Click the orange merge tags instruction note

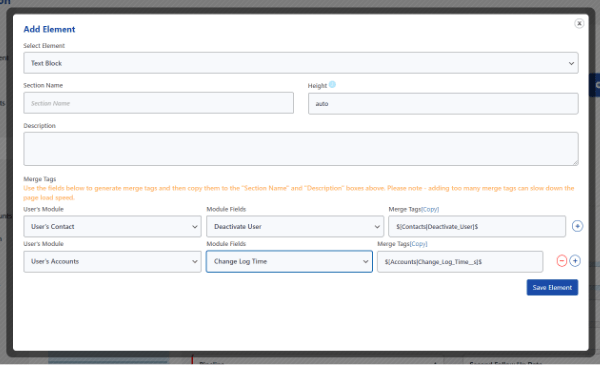coord(298,193)
